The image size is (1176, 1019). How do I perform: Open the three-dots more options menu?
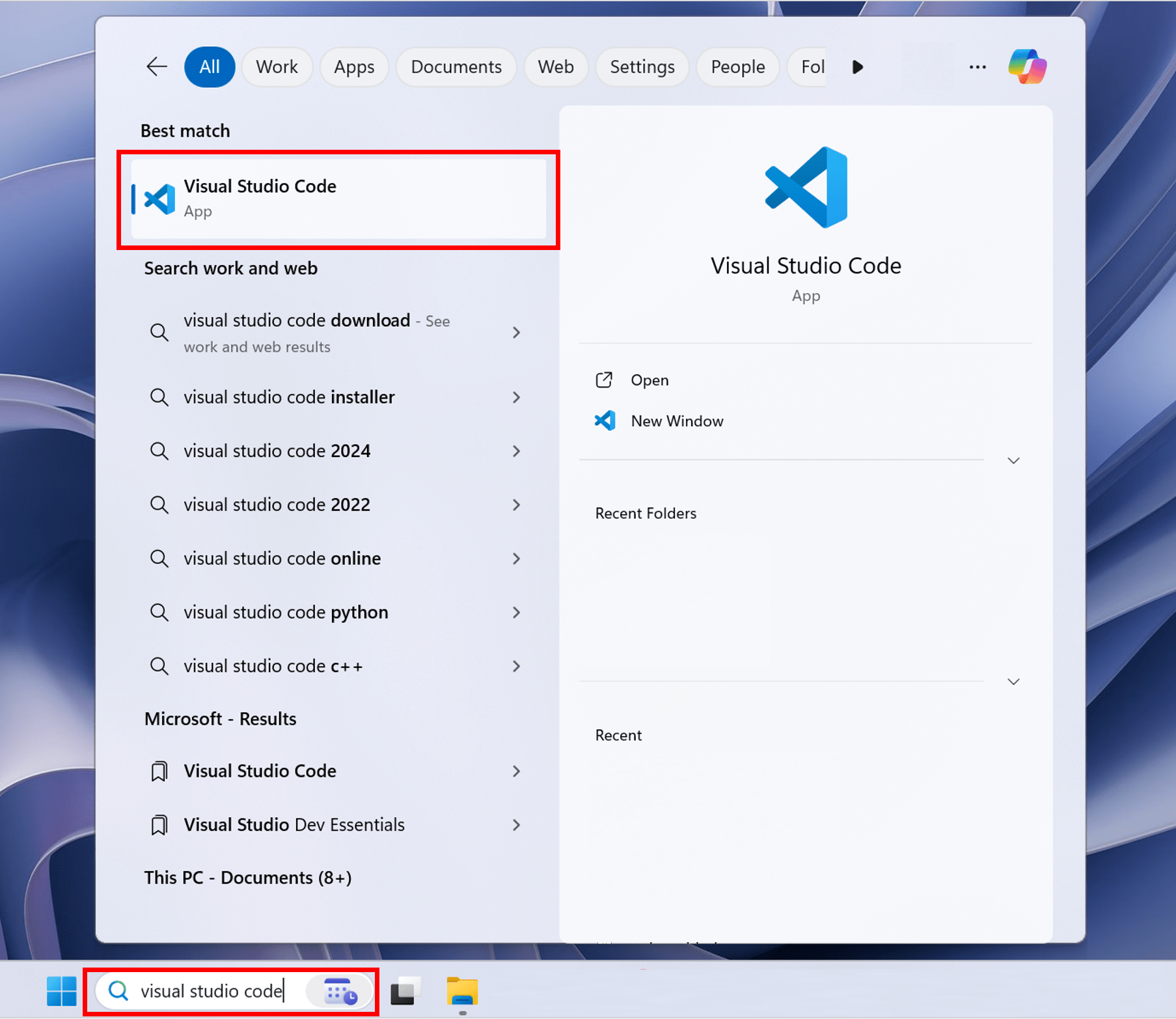pos(977,67)
